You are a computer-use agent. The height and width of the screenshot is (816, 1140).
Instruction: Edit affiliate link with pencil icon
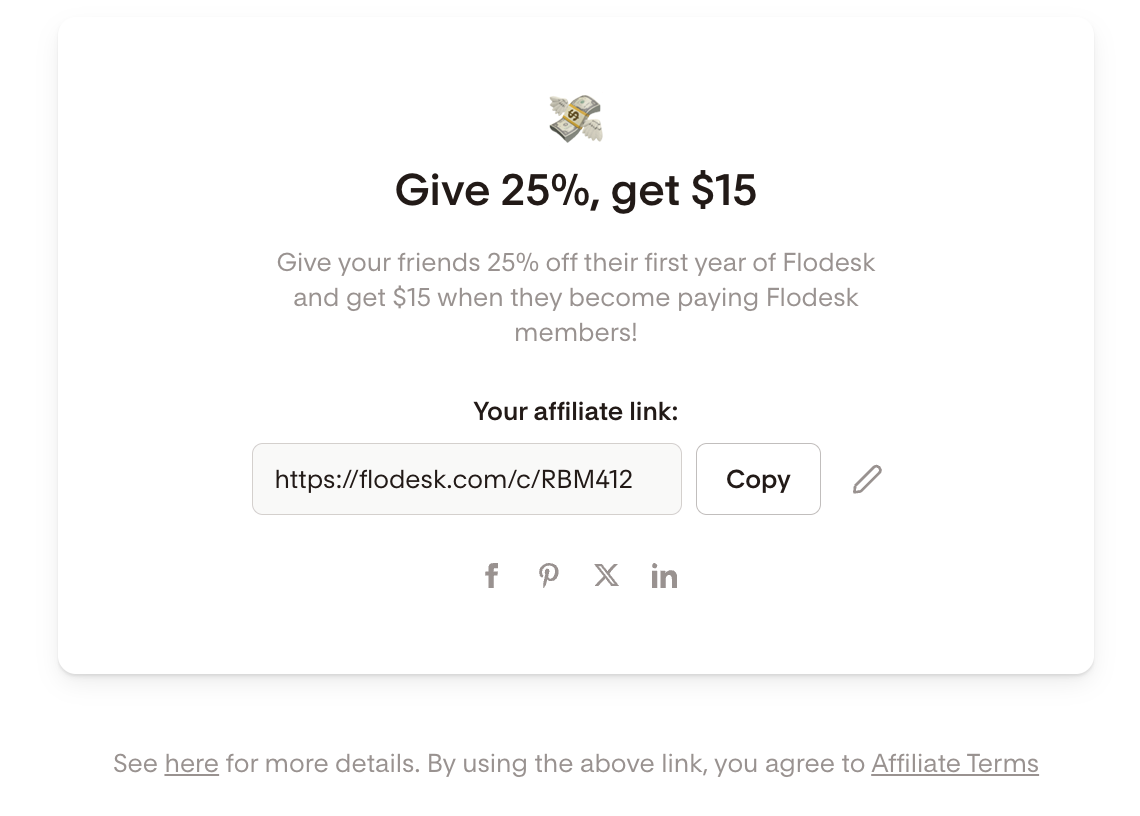pyautogui.click(x=867, y=479)
